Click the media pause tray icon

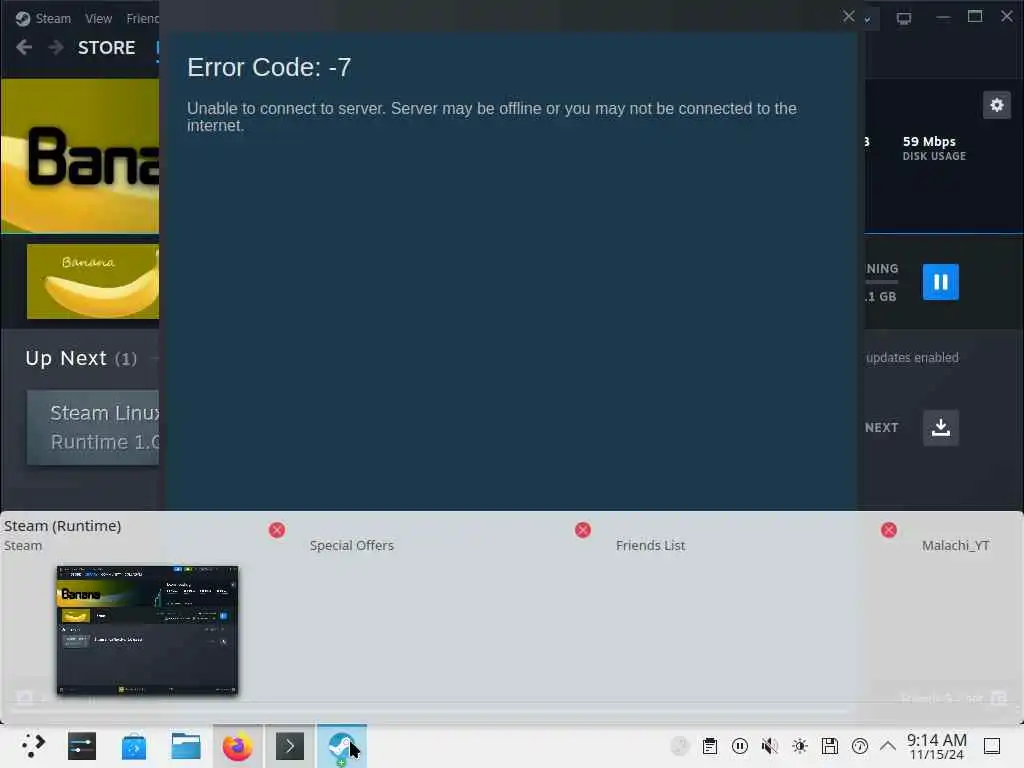tap(740, 746)
